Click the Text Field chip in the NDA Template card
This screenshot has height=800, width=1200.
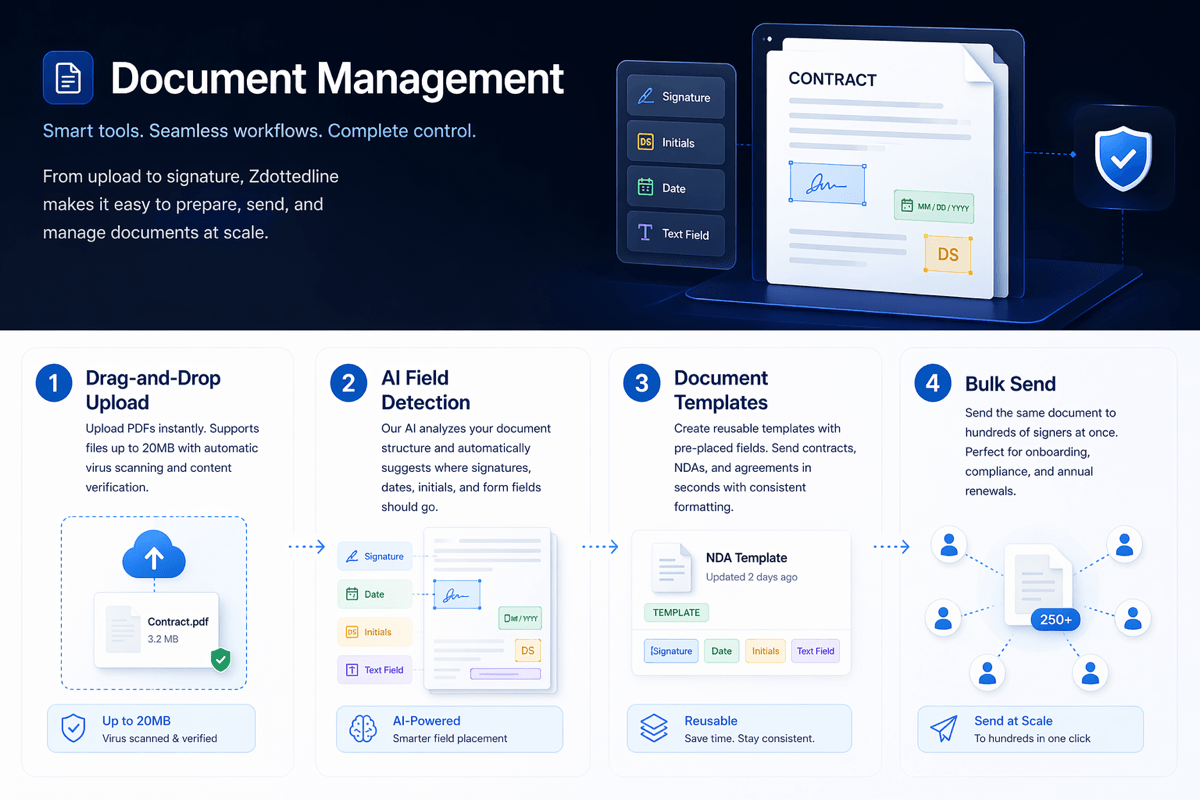coord(815,651)
